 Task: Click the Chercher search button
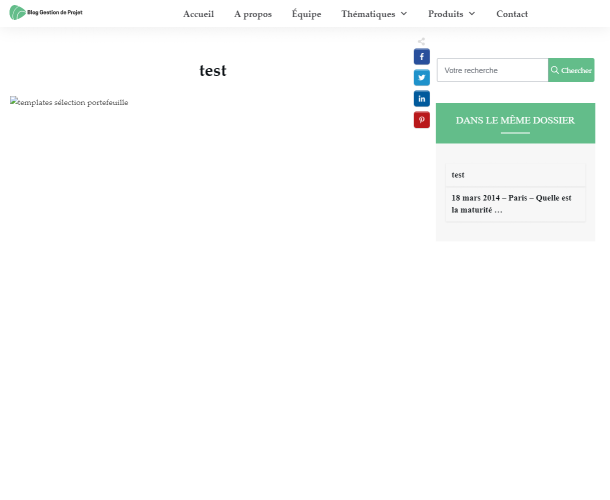(571, 70)
